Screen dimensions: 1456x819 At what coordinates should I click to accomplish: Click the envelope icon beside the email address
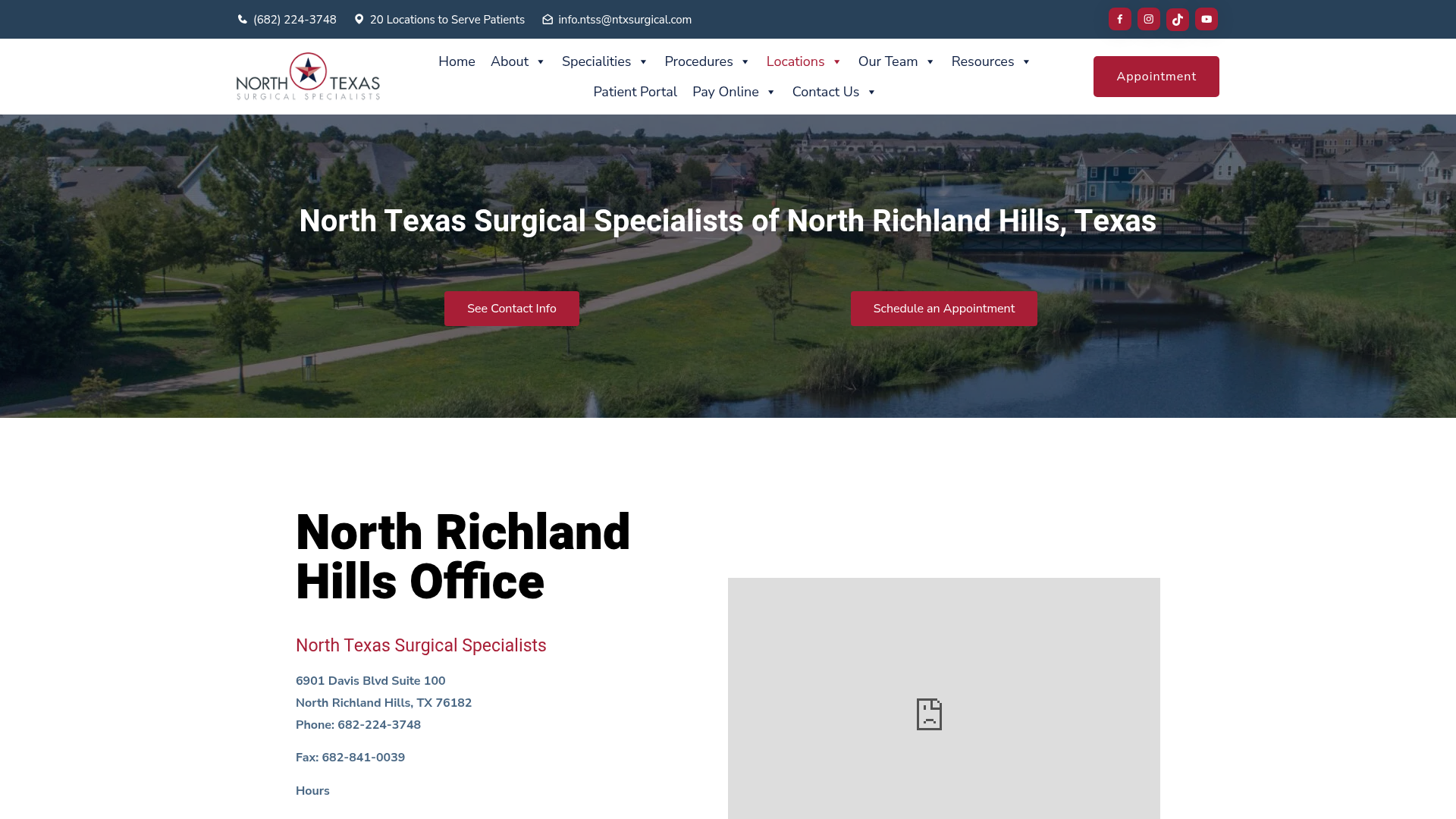[547, 19]
